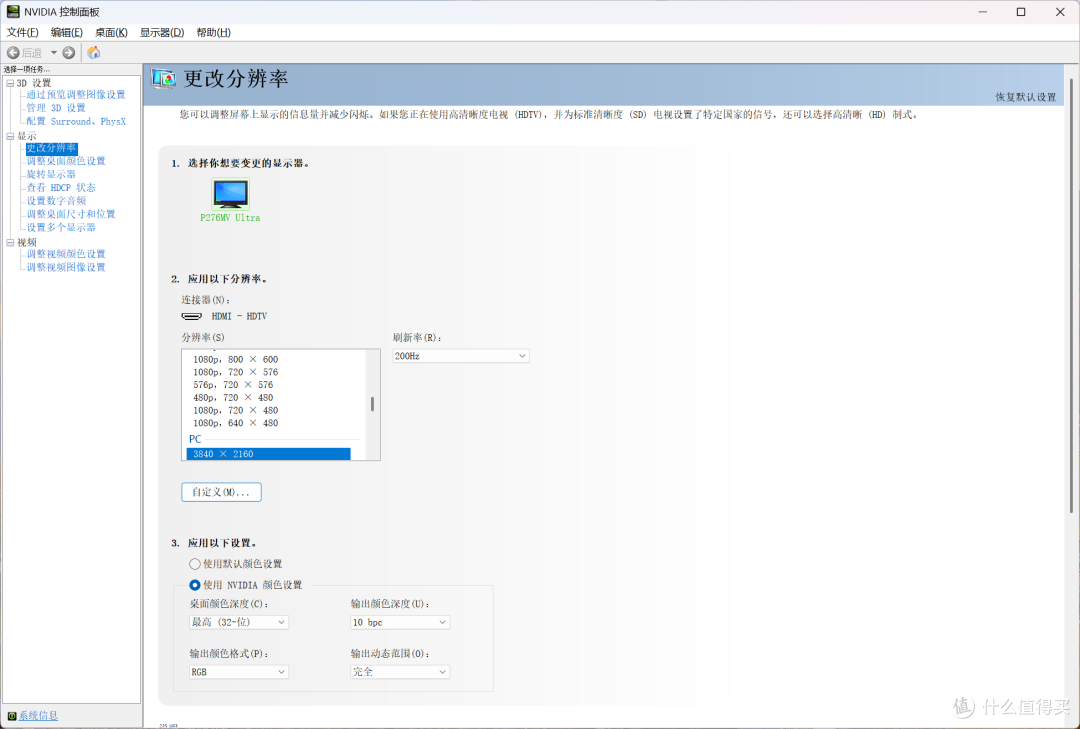Screen dimensions: 1080x729
Task: Open 查看 HDCP 状态 in the tree
Action: coord(61,187)
